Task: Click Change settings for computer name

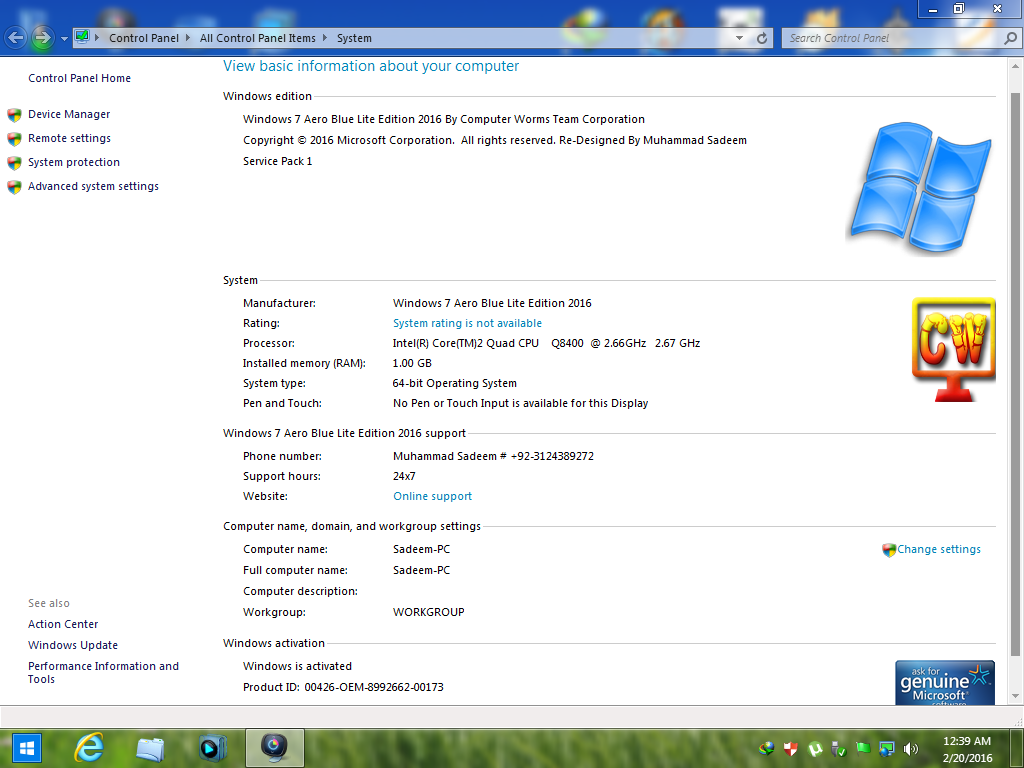Action: click(x=938, y=549)
